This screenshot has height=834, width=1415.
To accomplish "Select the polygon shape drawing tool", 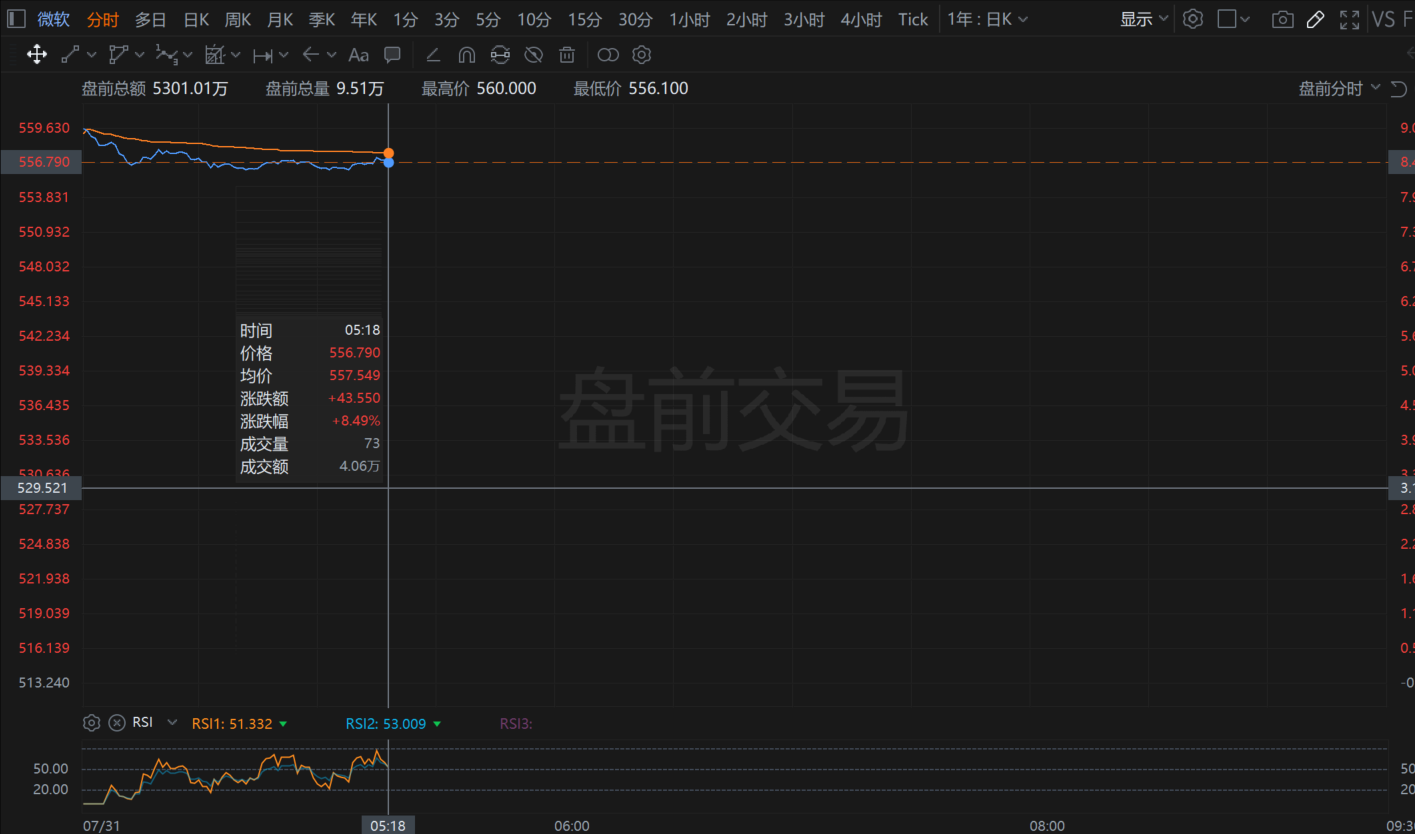I will click(x=118, y=55).
